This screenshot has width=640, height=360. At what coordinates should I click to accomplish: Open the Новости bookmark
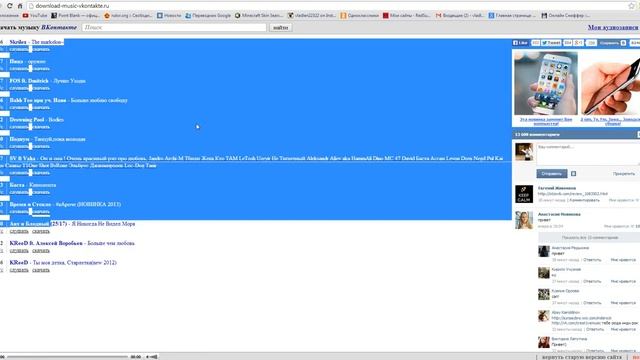pos(169,16)
